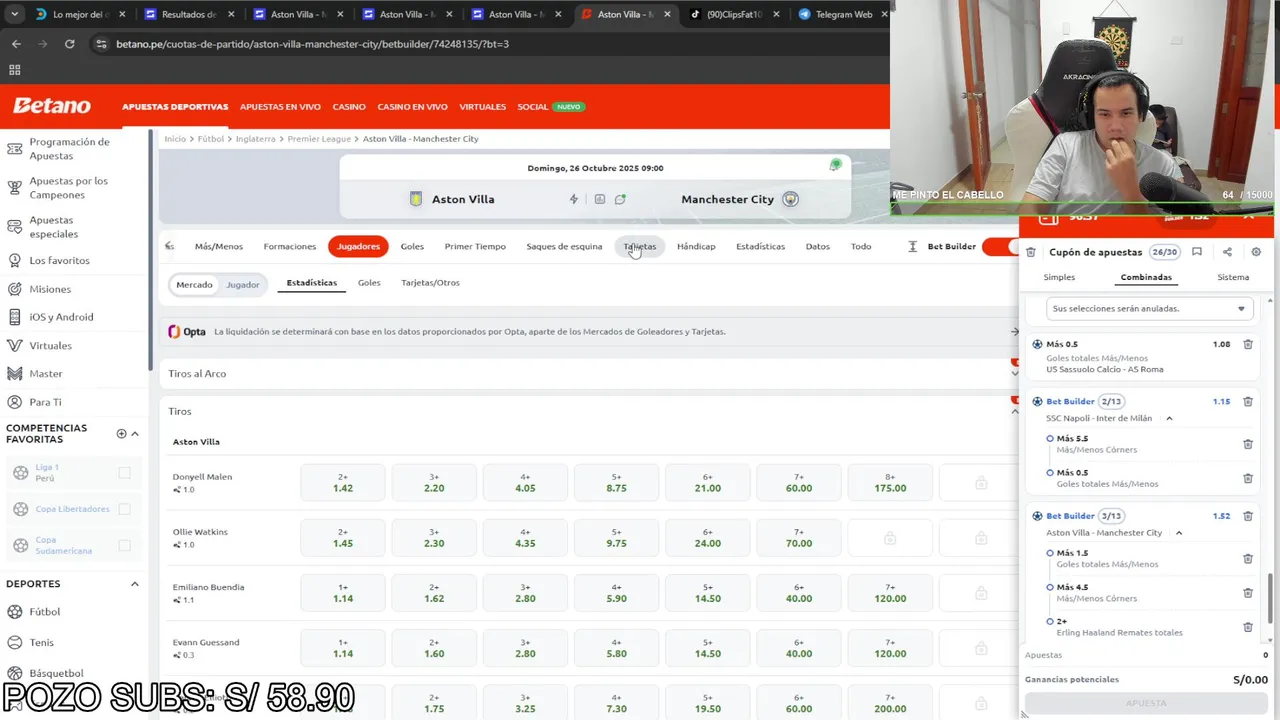
Task: Open Programación de Apuestas sidebar icon
Action: [14, 149]
